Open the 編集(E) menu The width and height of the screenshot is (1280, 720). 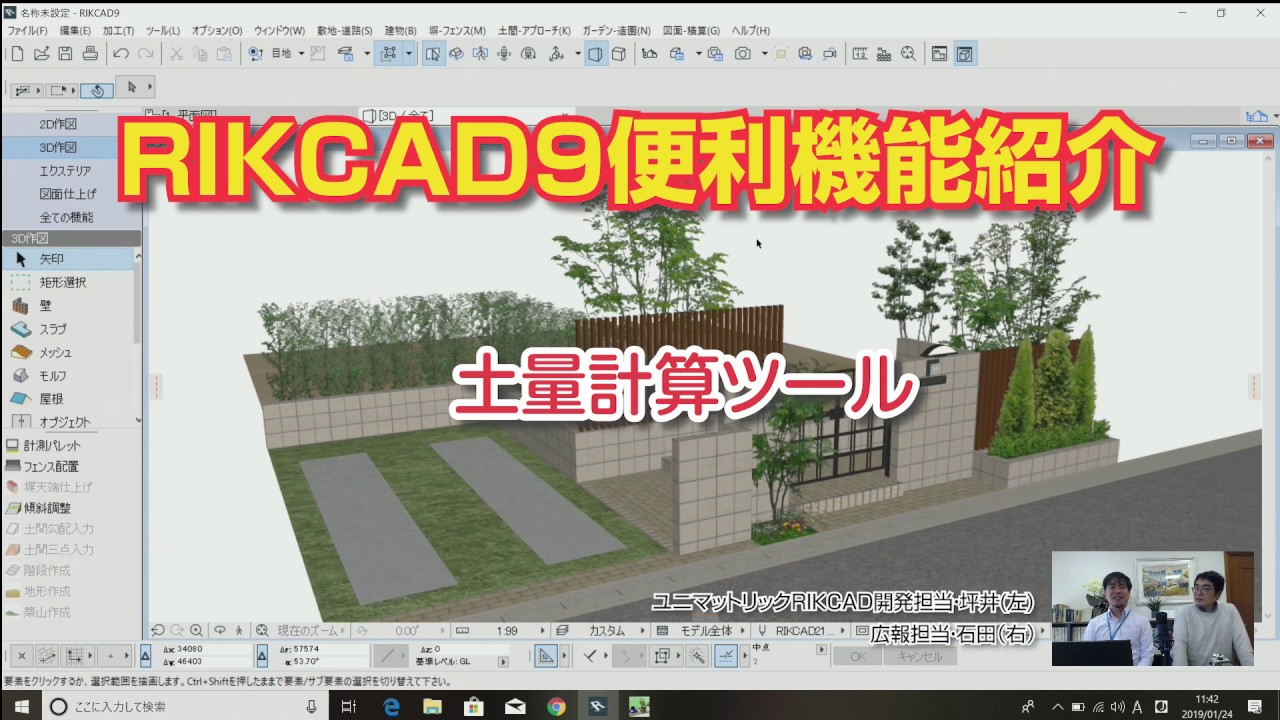76,31
